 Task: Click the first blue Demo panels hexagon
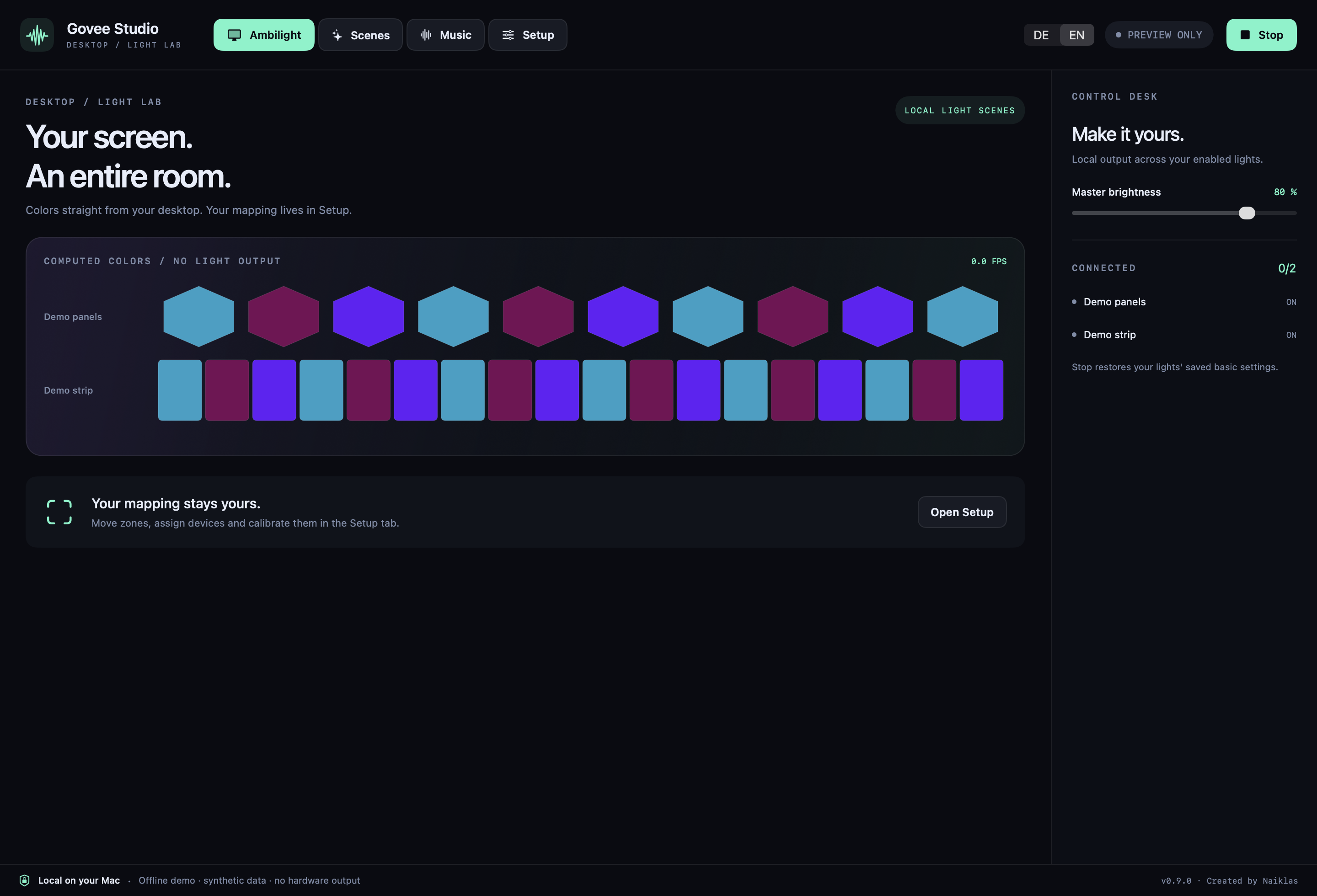pos(199,317)
